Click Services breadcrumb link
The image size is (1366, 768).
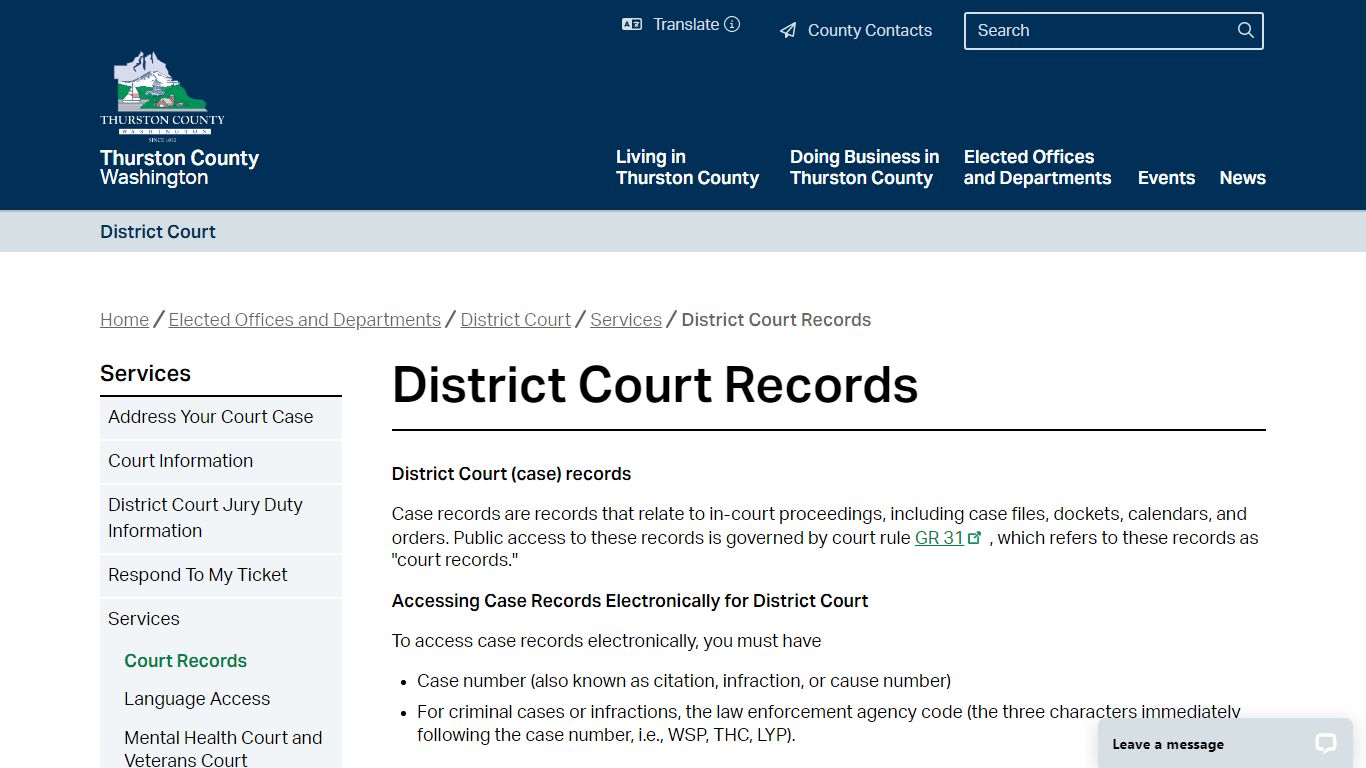coord(626,320)
